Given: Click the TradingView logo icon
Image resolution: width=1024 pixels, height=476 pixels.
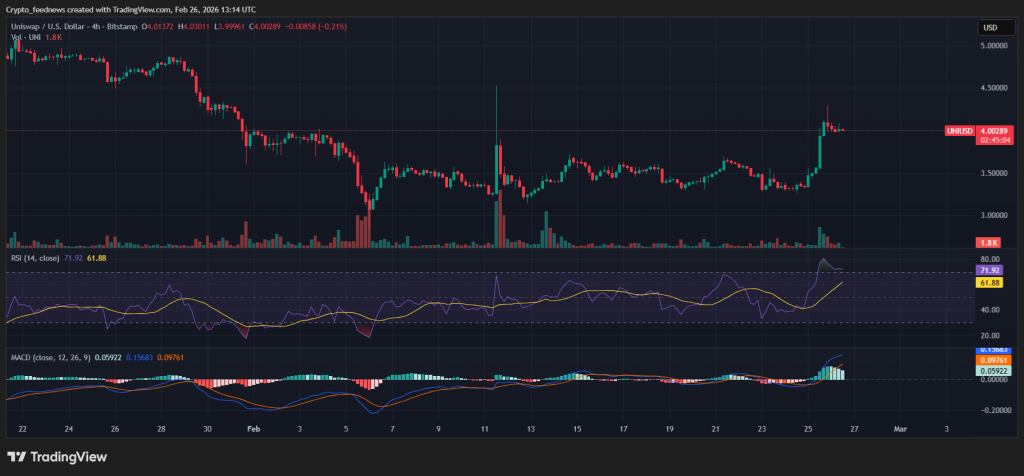Looking at the screenshot, I should (x=18, y=457).
